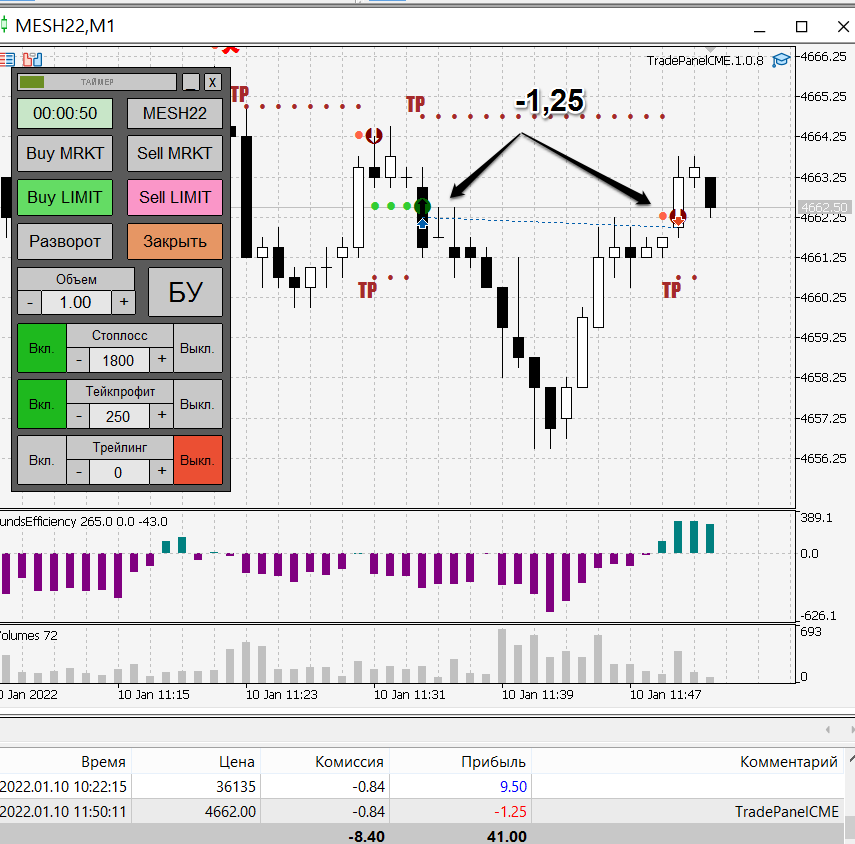Click the total profit 41.00
Screen dimensions: 855x844
pos(507,836)
